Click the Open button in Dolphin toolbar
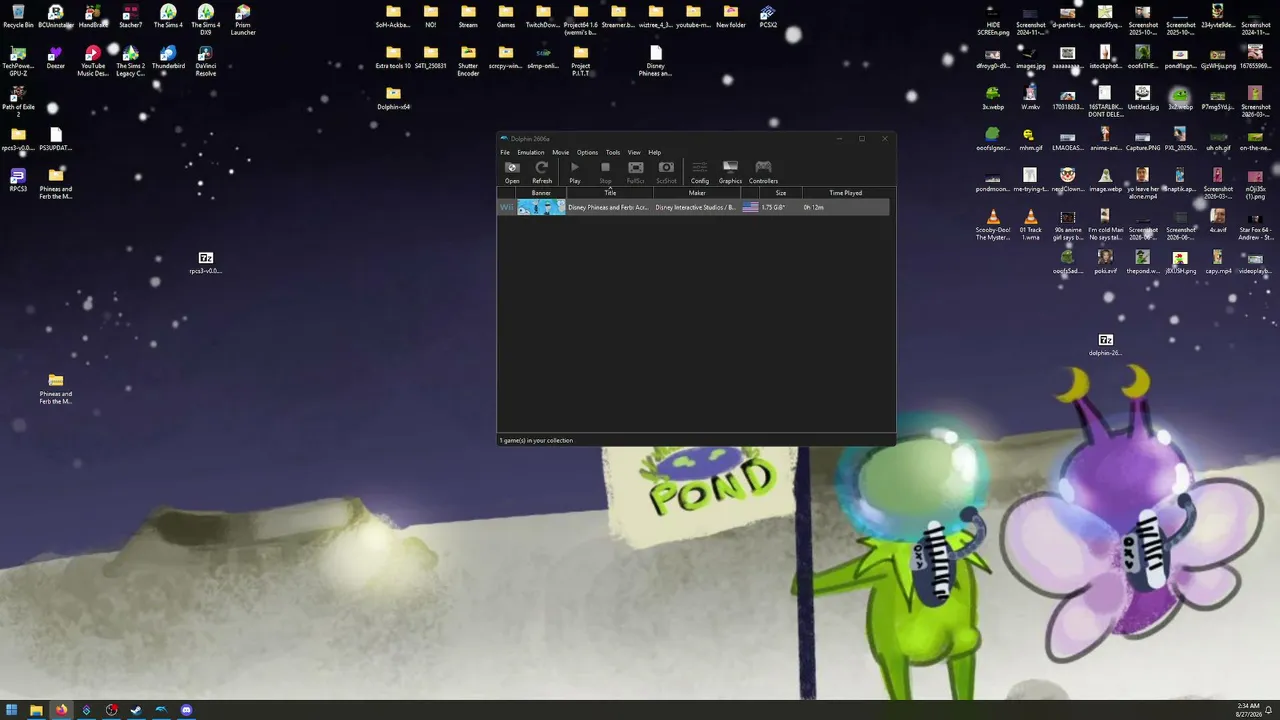 (x=512, y=172)
